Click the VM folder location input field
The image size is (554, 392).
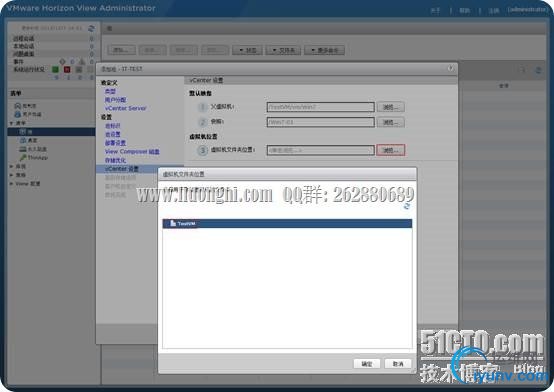(320, 150)
